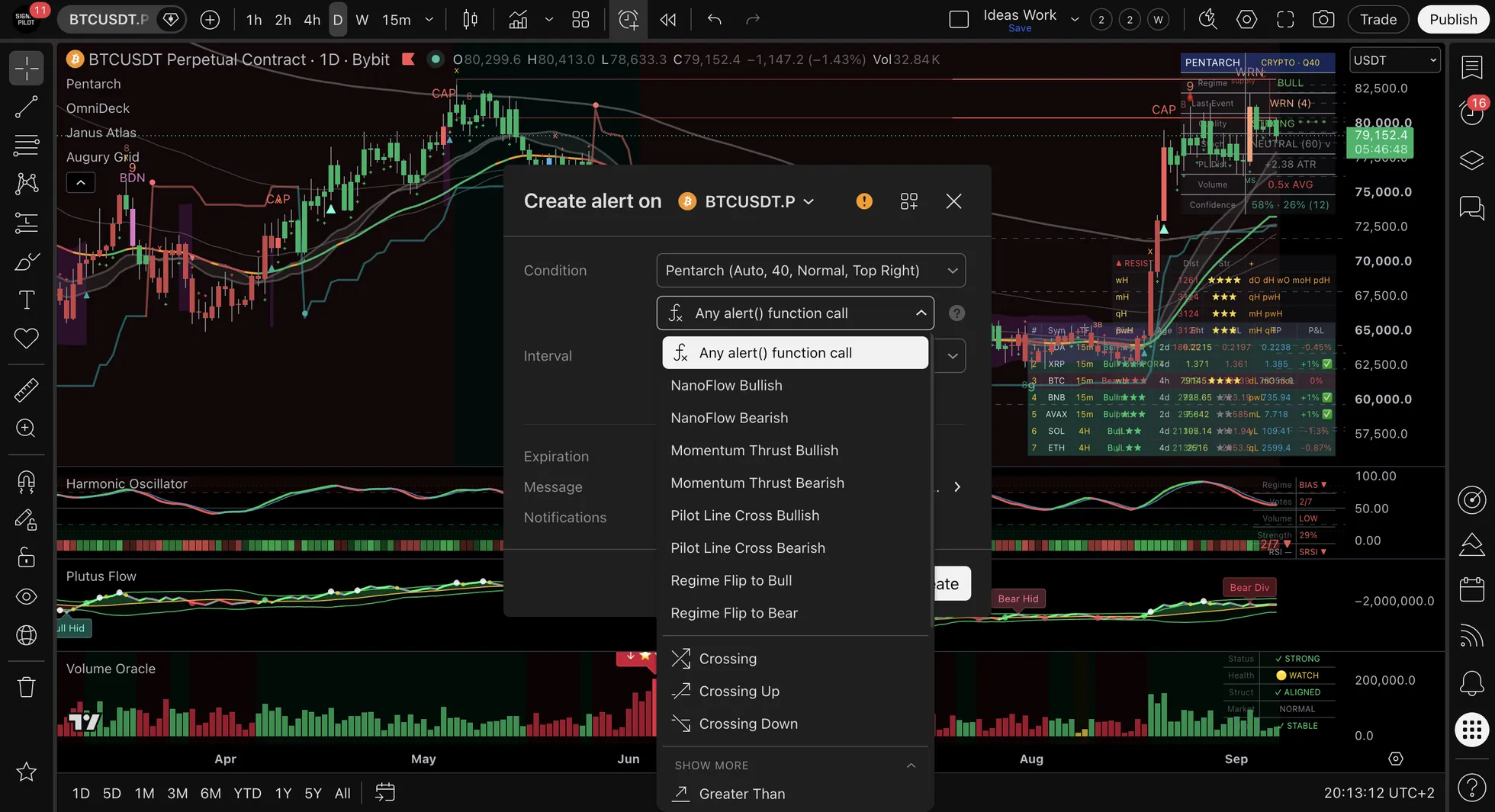Collapse the 'Any alert() function call' dropdown

(x=795, y=313)
